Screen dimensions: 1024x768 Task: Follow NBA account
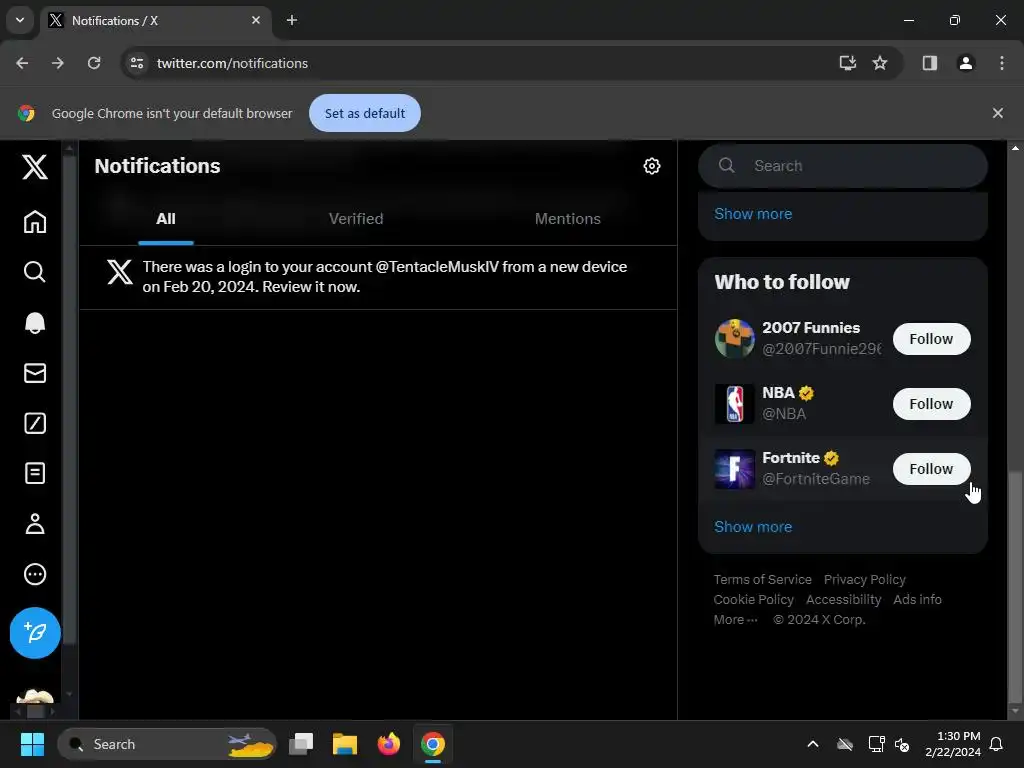click(931, 404)
